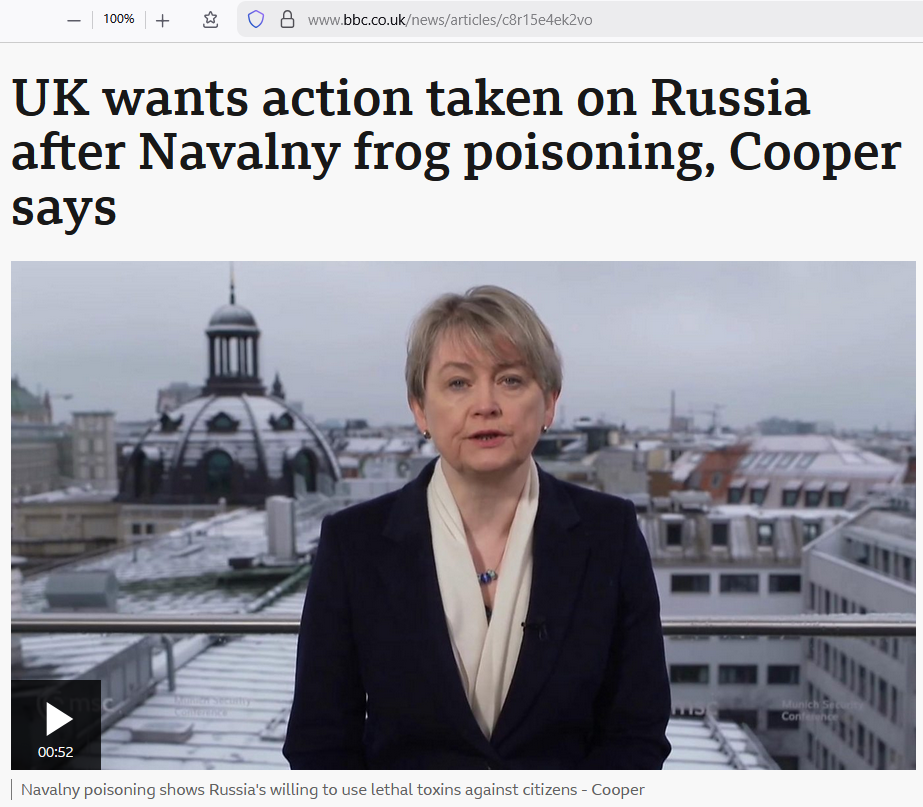
Task: Click the zoom in plus button
Action: 162,21
